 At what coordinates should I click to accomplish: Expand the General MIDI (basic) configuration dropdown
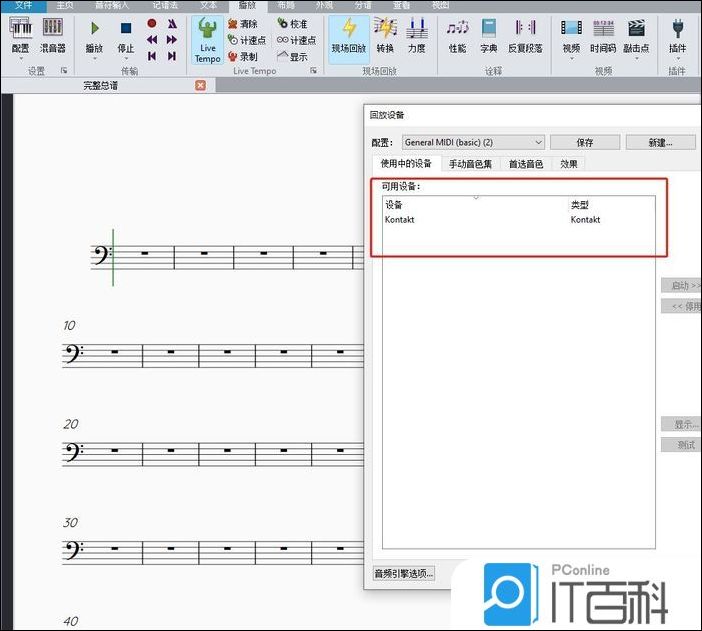coord(473,143)
